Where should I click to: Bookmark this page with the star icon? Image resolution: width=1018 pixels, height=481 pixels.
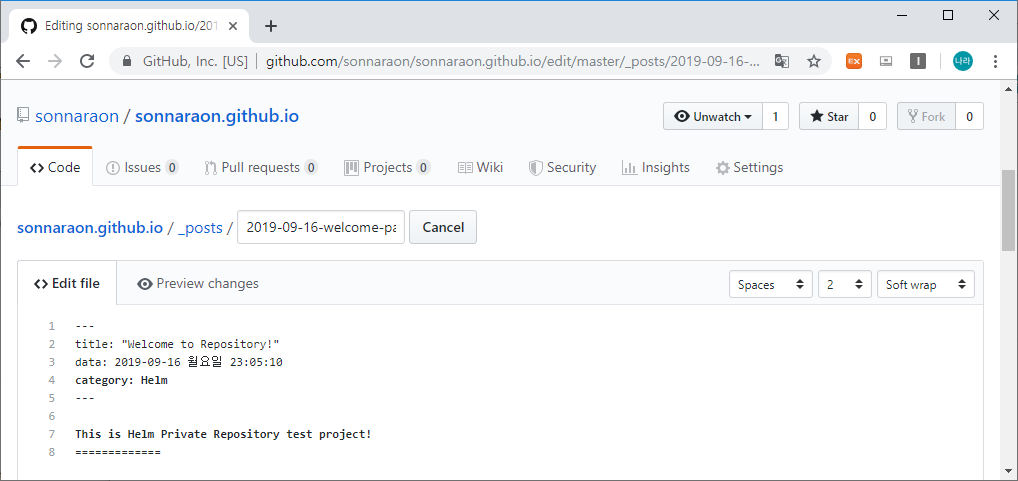[813, 62]
